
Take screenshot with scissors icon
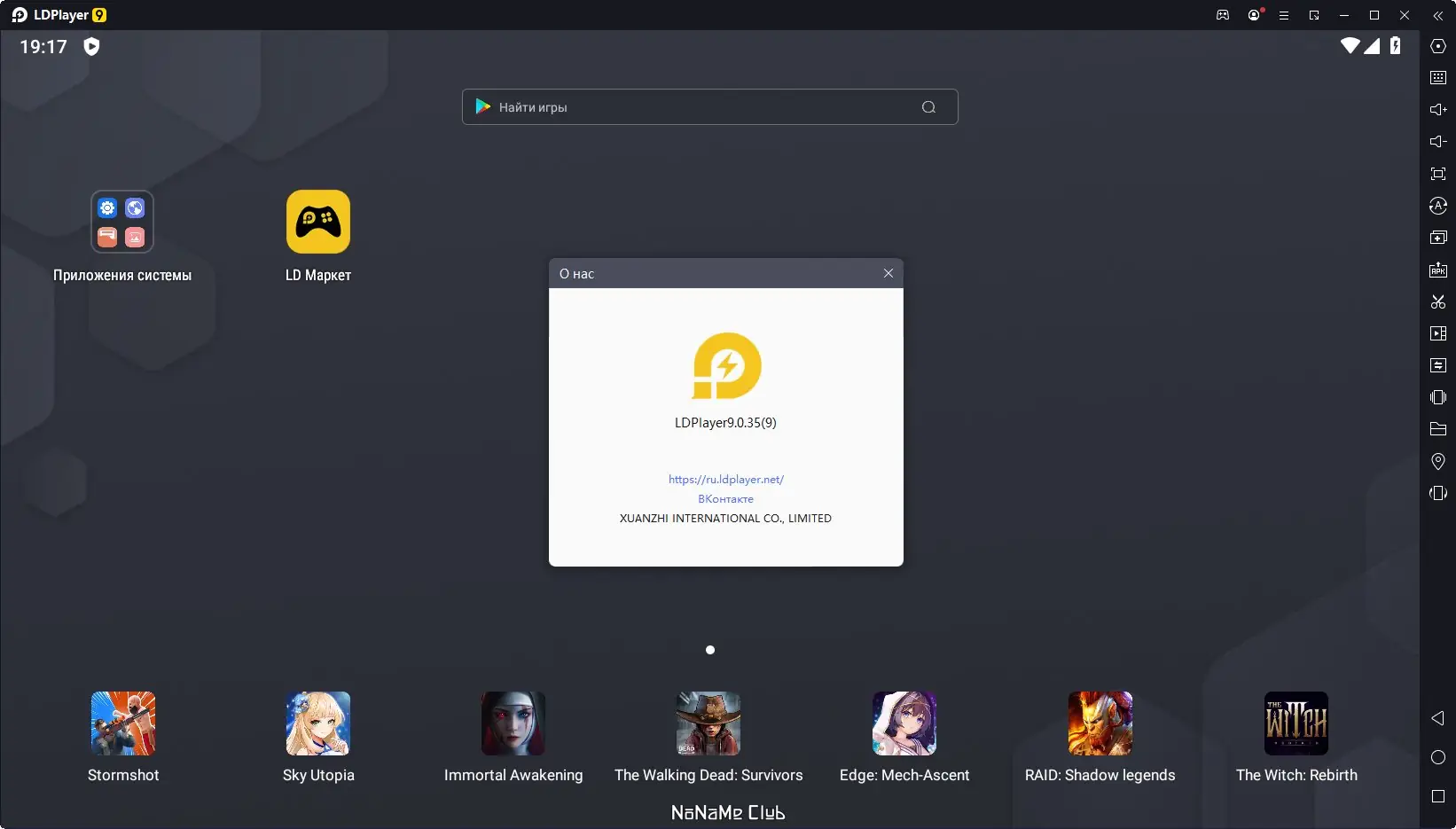pyautogui.click(x=1438, y=301)
